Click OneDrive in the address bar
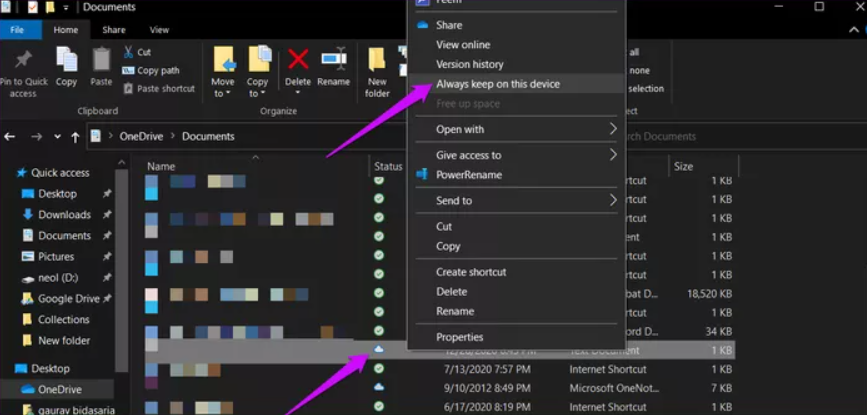Screen dimensions: 867x415 pyautogui.click(x=141, y=136)
